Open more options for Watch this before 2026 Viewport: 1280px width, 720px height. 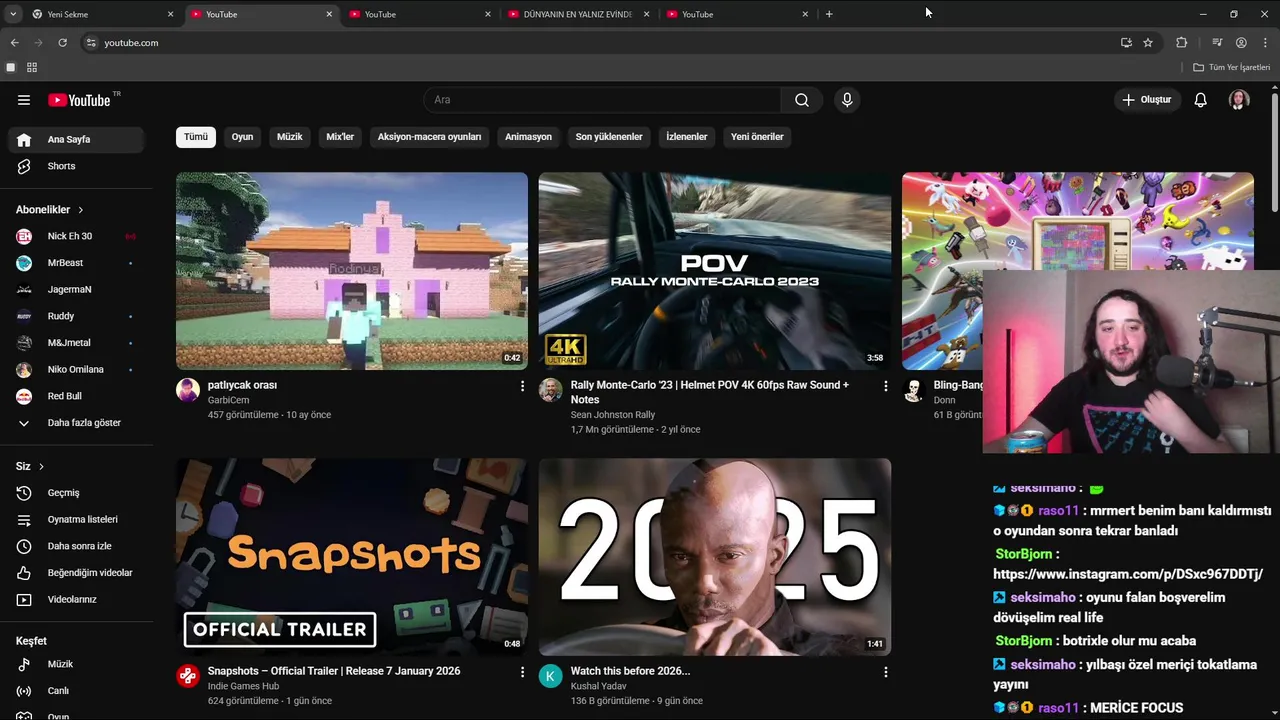tap(885, 672)
